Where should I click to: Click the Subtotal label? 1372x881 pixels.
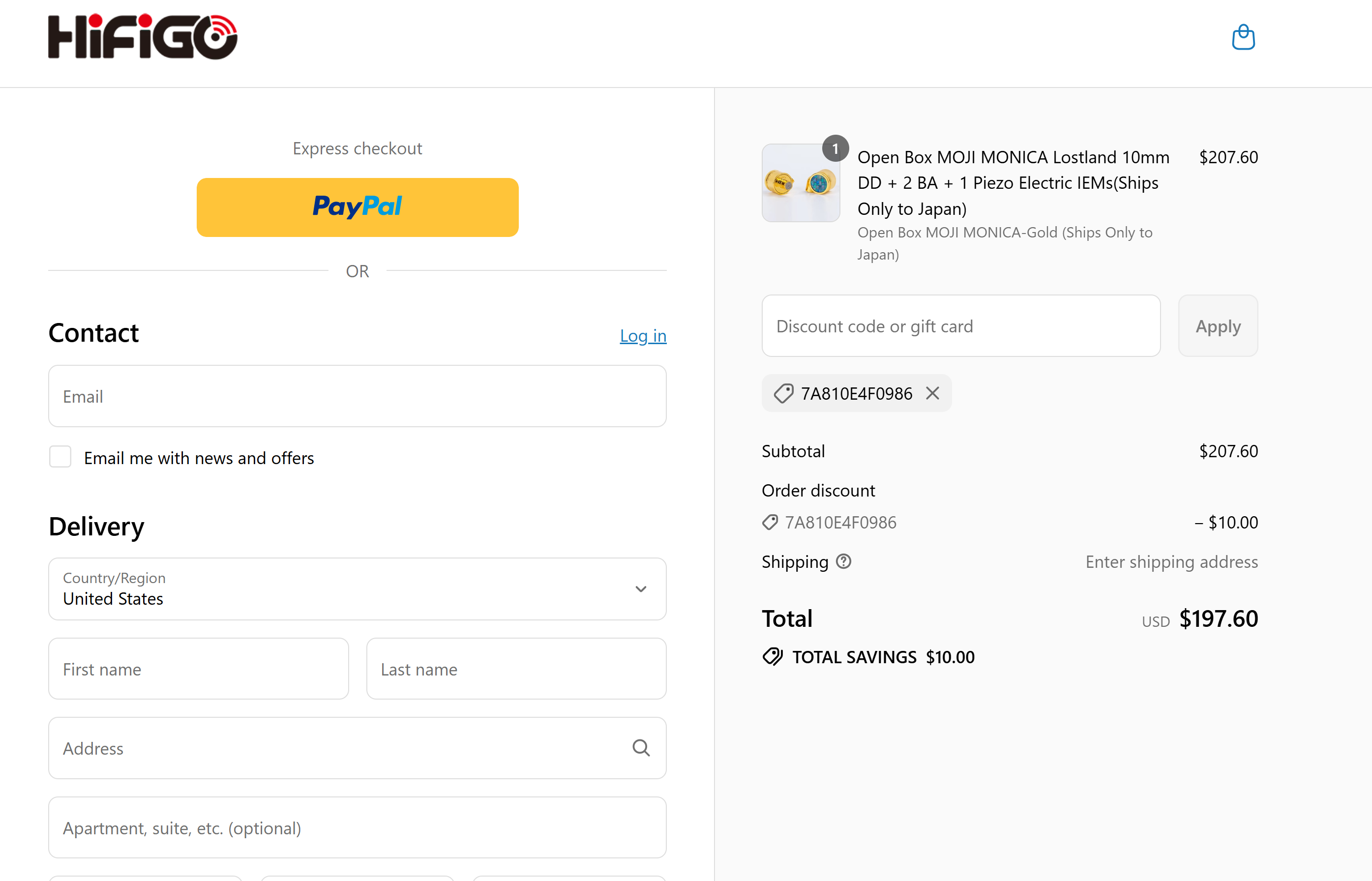coord(793,451)
